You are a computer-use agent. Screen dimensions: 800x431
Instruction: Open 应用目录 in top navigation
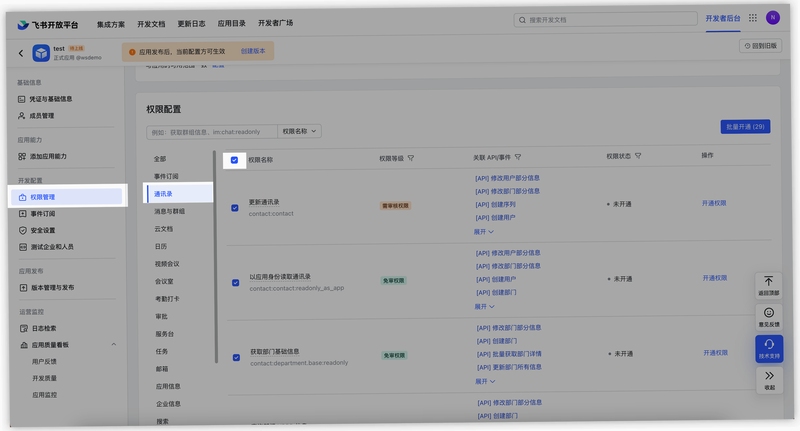pyautogui.click(x=232, y=23)
